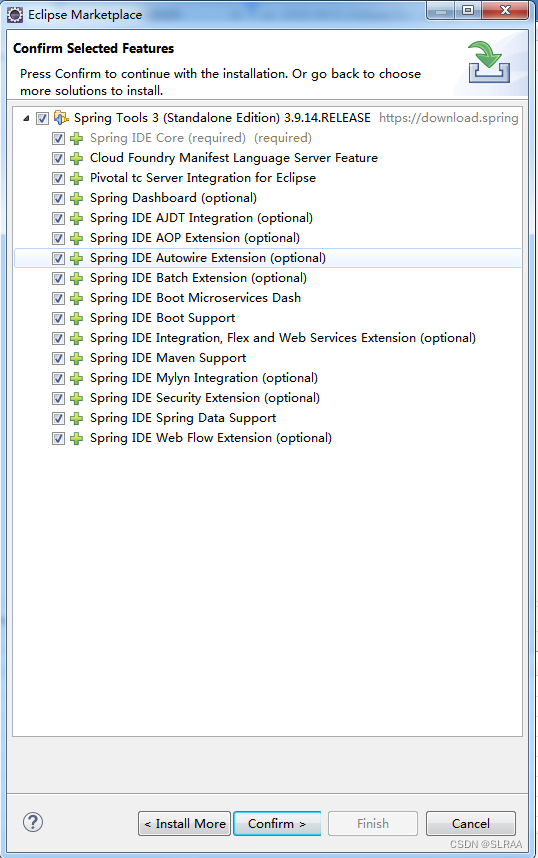Uncheck Cloud Foundry Manifest Language Server checkbox
Image resolution: width=538 pixels, height=858 pixels.
click(59, 158)
